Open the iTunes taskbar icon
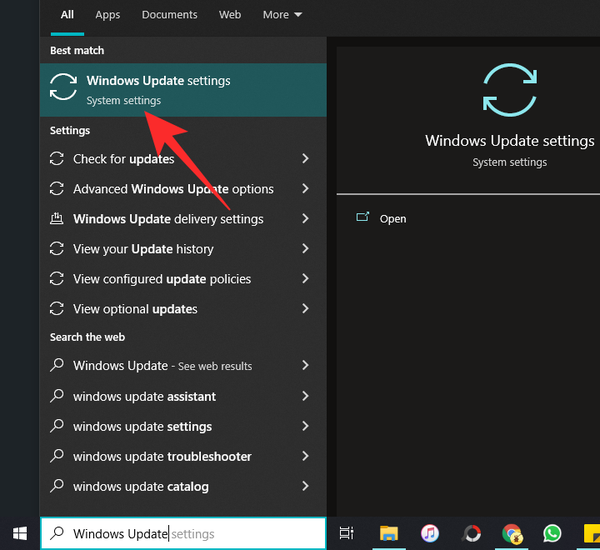Screen dimensions: 600x550 (430, 533)
